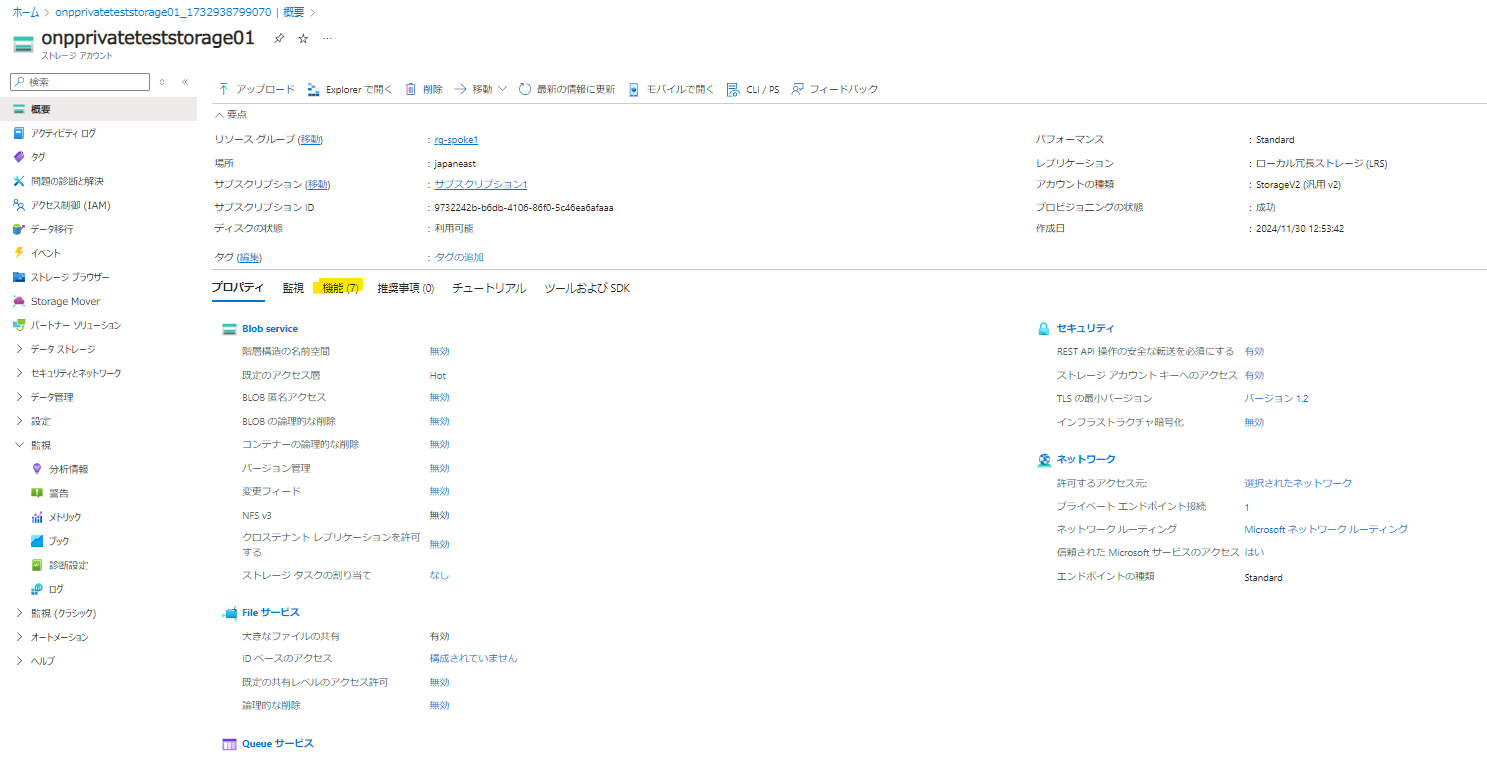
Task: Click タグの追加 link
Action: (x=459, y=257)
